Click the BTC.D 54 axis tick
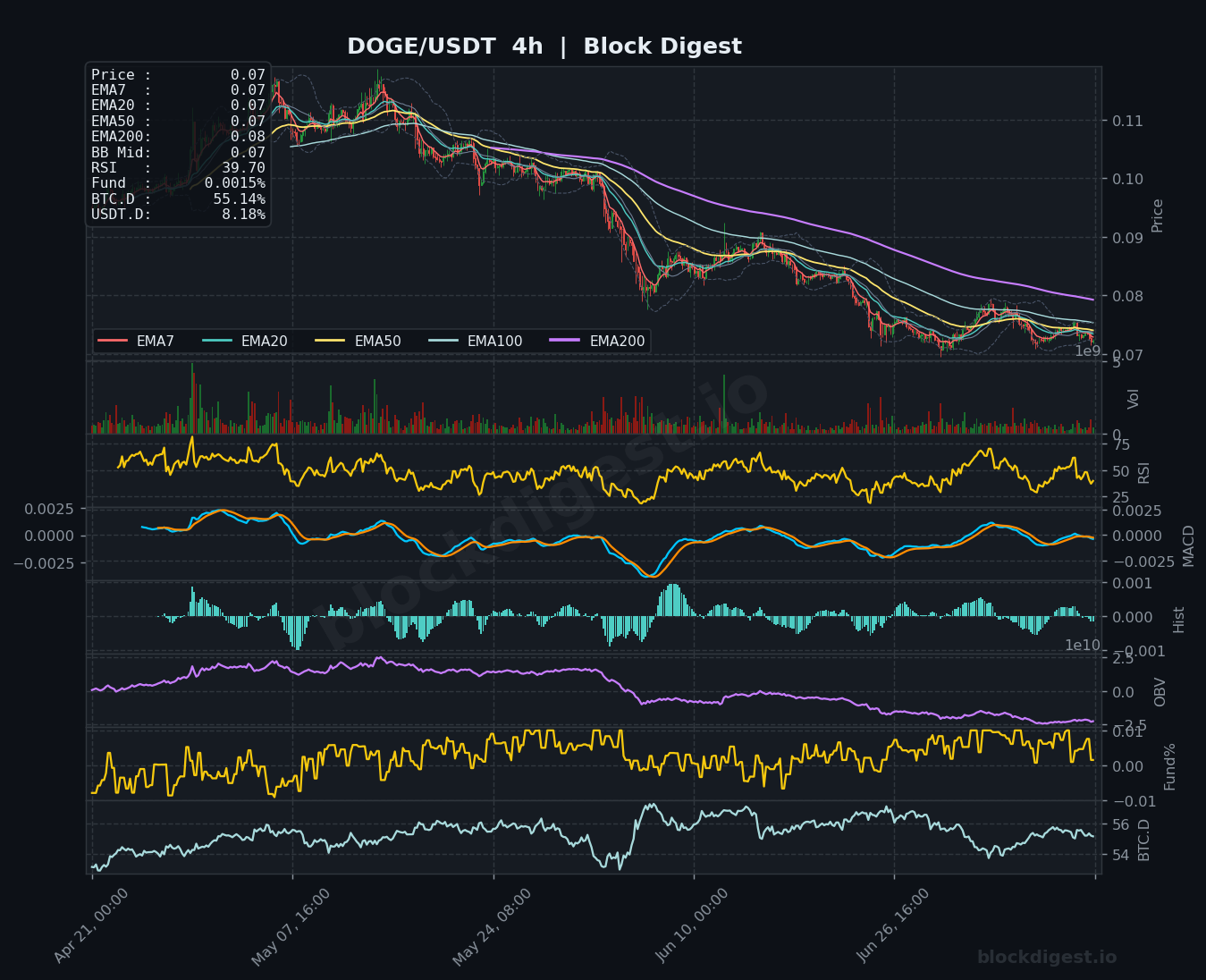The image size is (1206, 980). coord(1121,856)
